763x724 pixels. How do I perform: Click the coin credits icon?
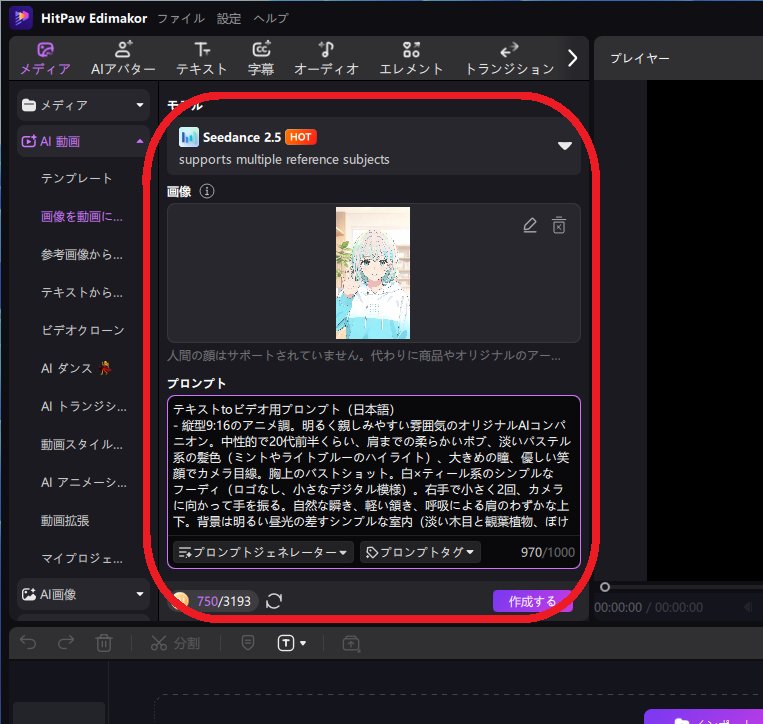181,601
